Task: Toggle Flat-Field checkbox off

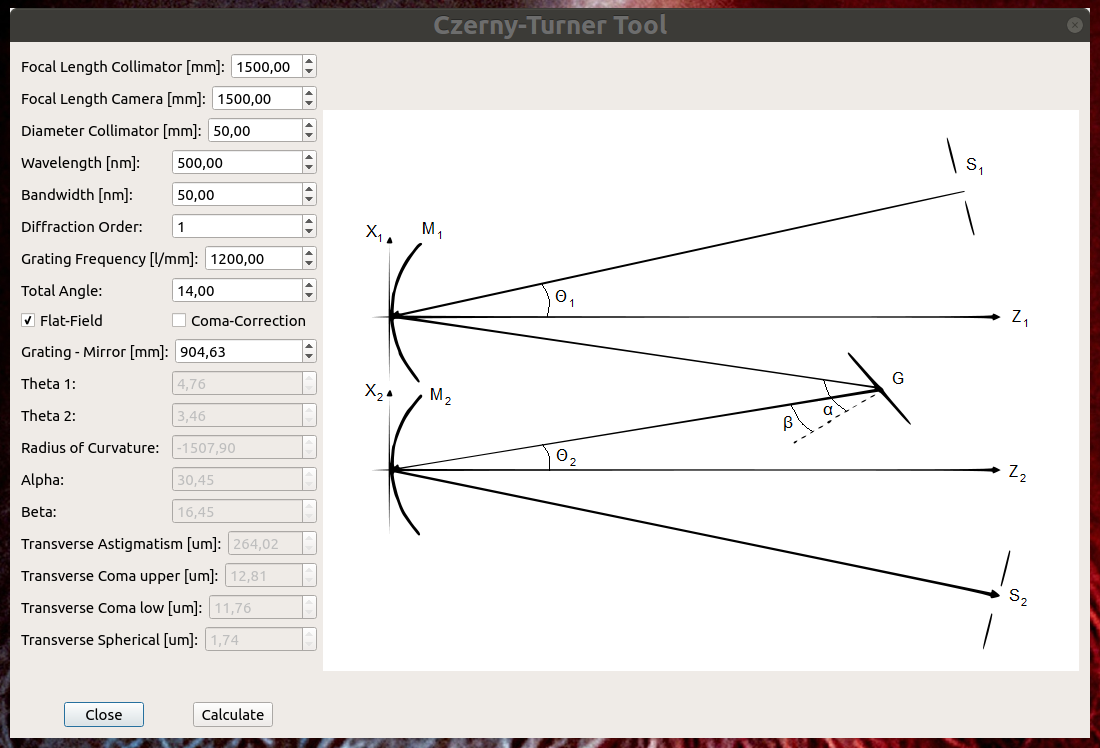Action: click(x=27, y=320)
